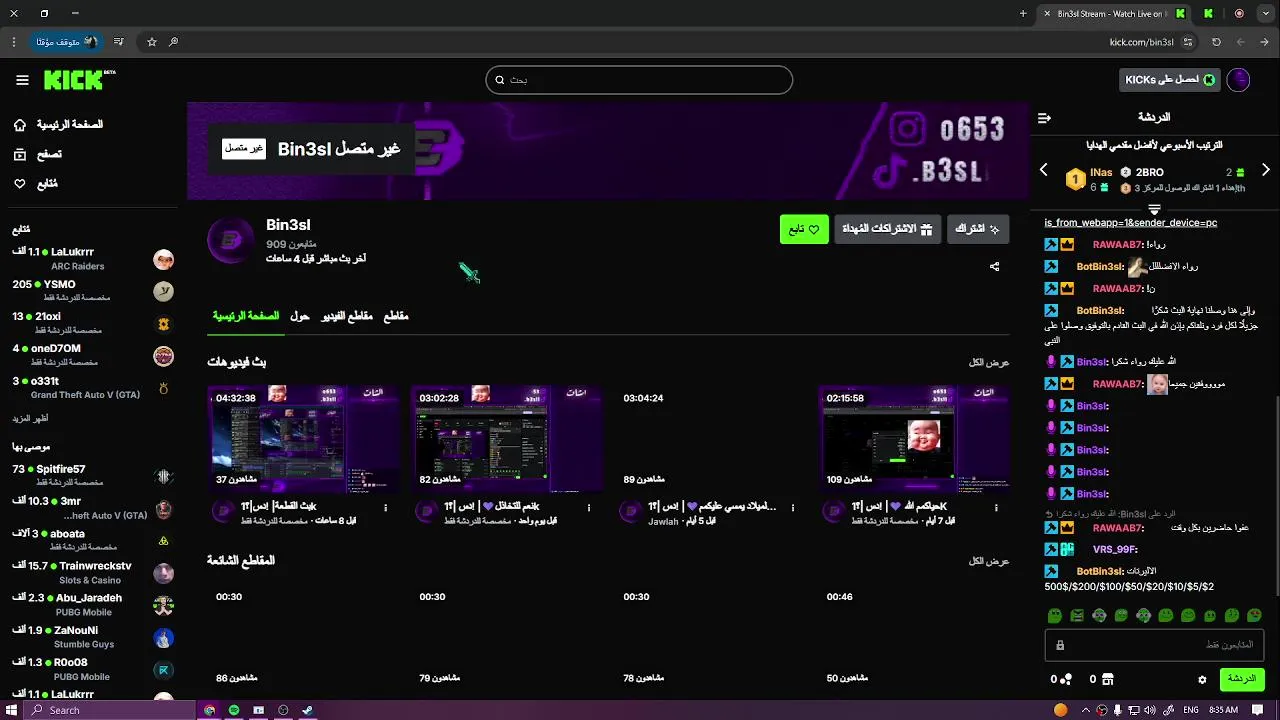This screenshot has width=1280, height=720.
Task: Open the Bin3sl channel avatar
Action: point(231,240)
